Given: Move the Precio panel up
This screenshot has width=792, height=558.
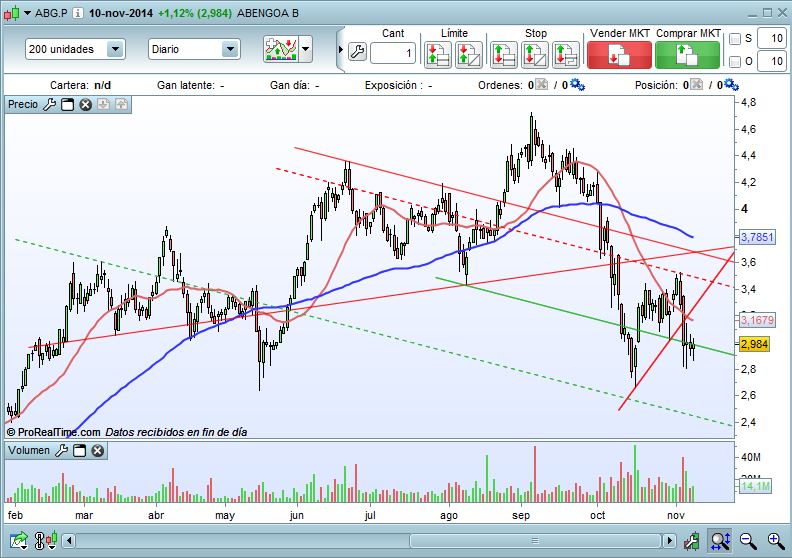Looking at the screenshot, I should tap(121, 105).
